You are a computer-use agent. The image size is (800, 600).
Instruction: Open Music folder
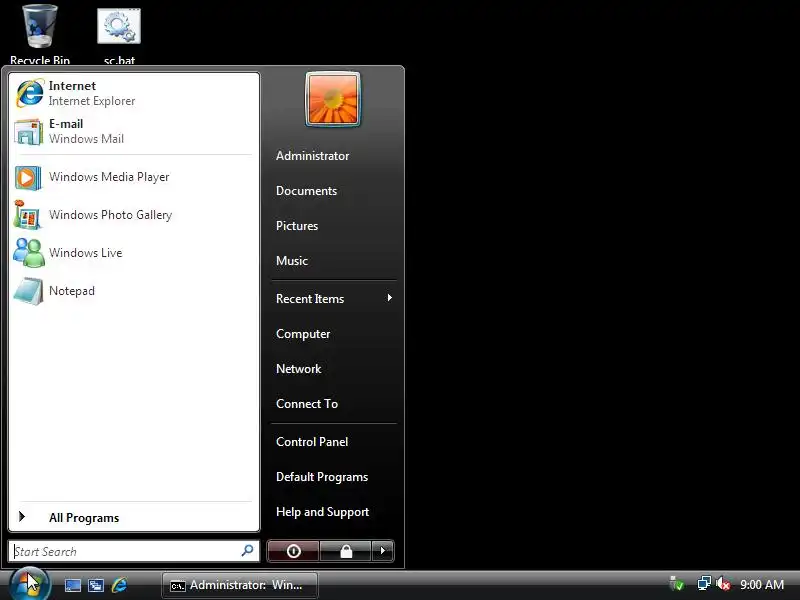[292, 261]
